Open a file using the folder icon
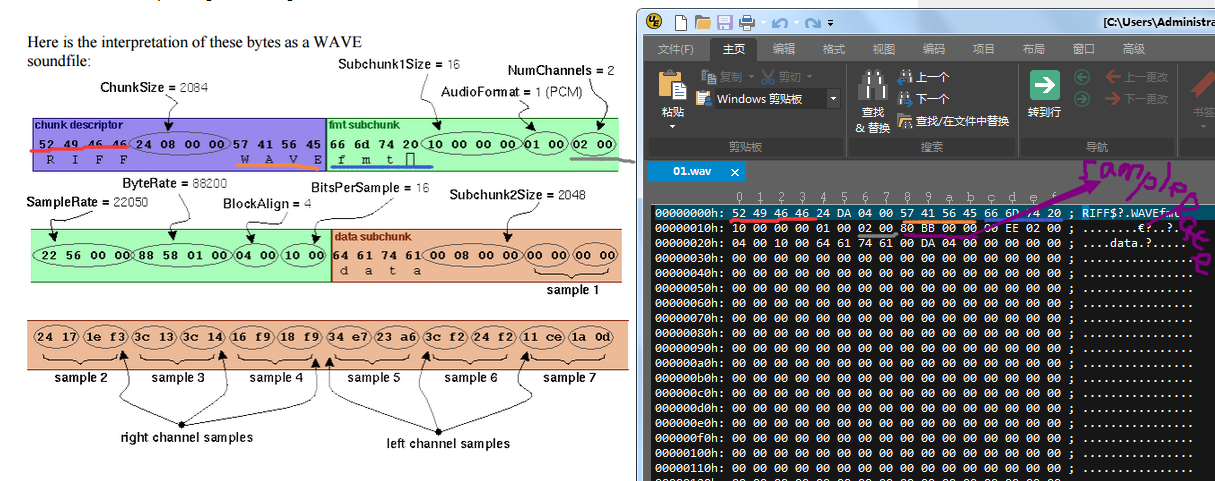This screenshot has height=481, width=1215. (703, 22)
